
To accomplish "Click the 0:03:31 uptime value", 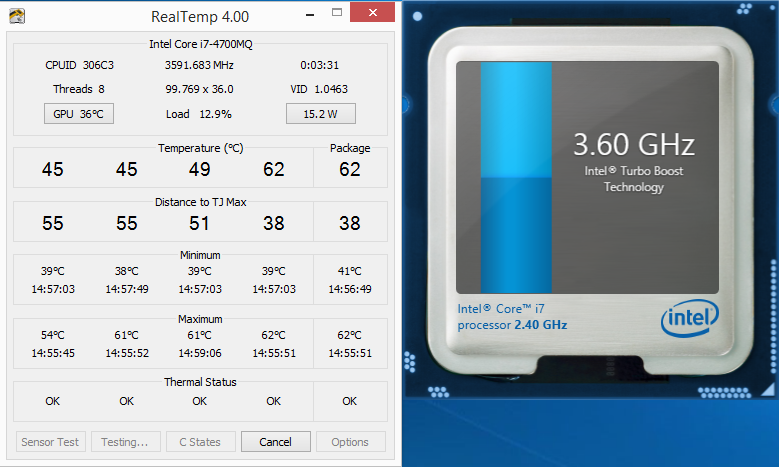I will [319, 65].
